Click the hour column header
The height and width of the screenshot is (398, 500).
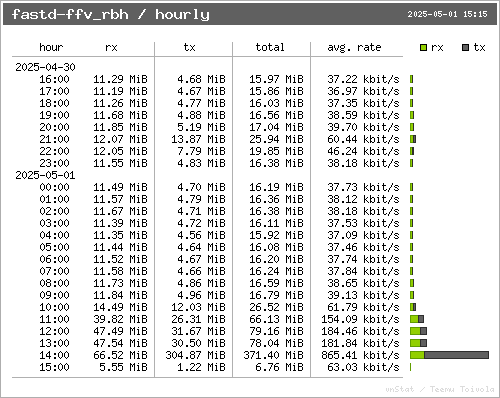tap(51, 47)
